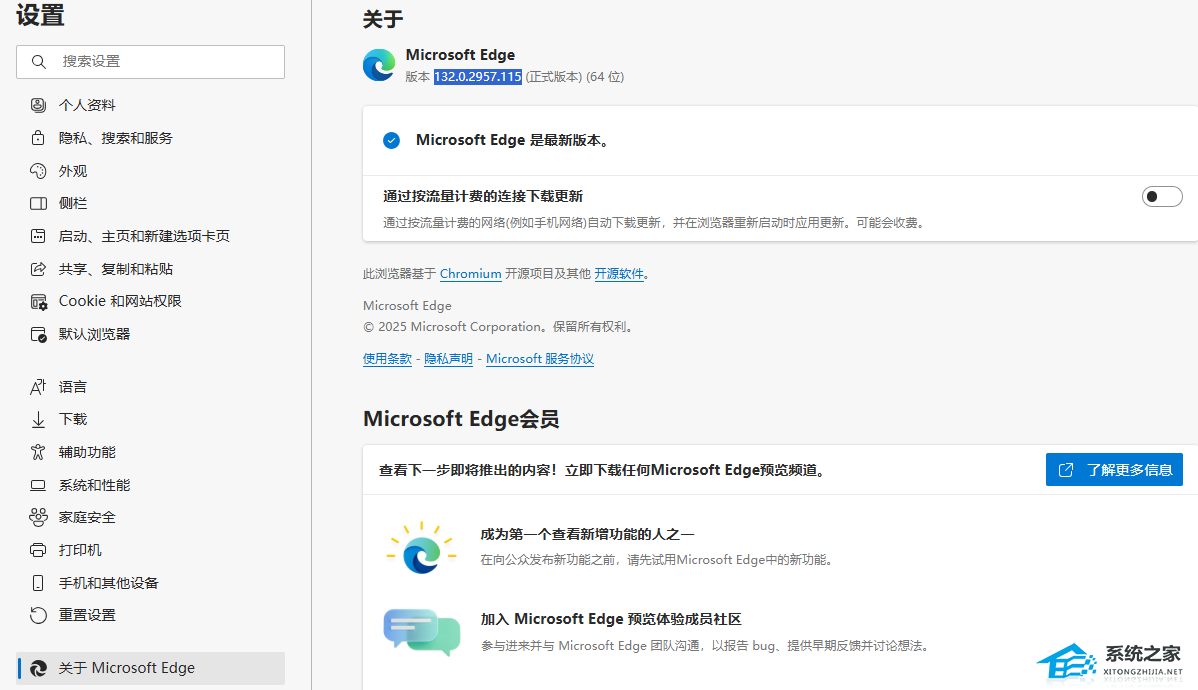Click the palette icon beside 外观
The width and height of the screenshot is (1198, 690).
pos(38,170)
